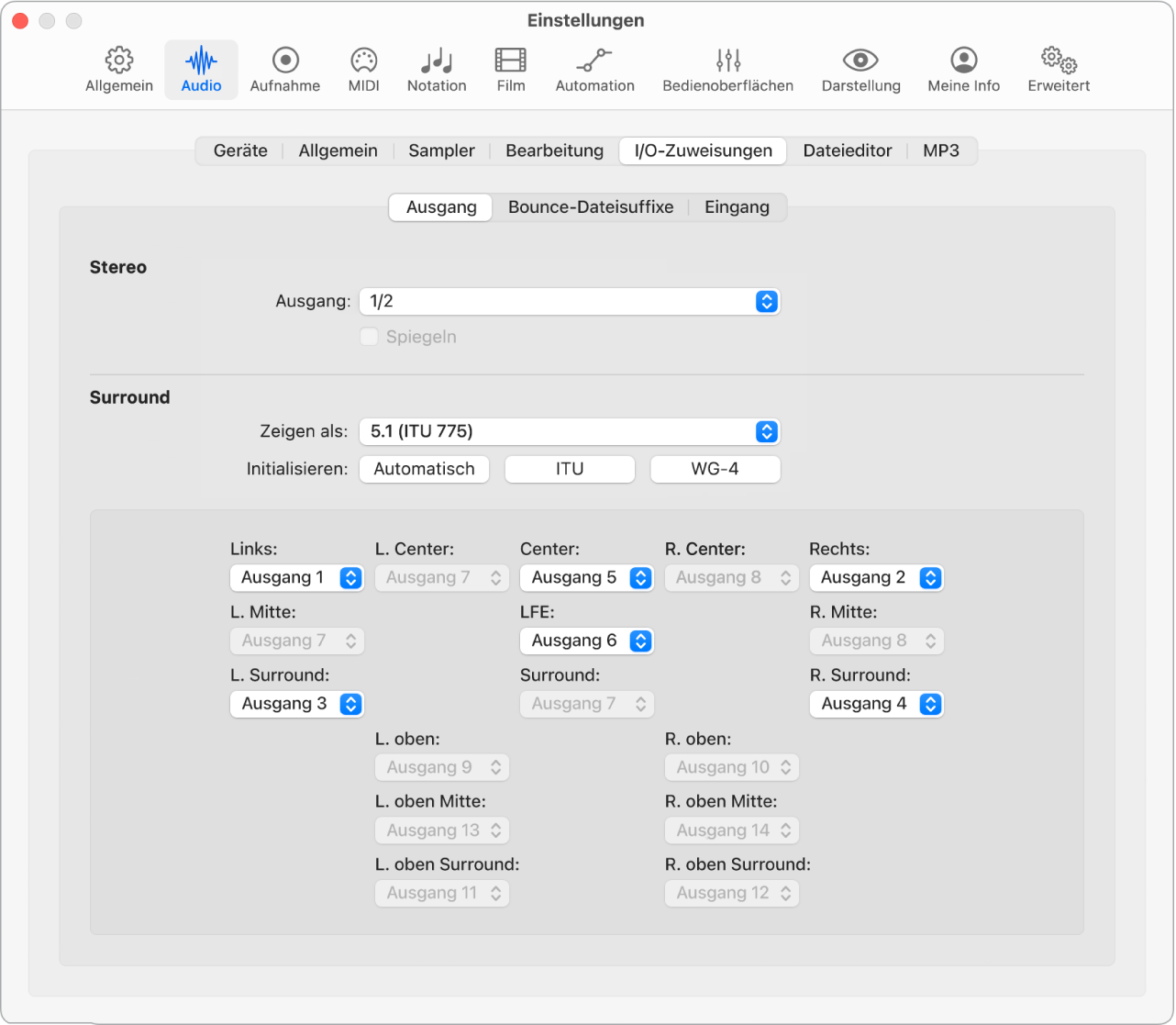
Task: Click the Automatisch initialize button
Action: [424, 469]
